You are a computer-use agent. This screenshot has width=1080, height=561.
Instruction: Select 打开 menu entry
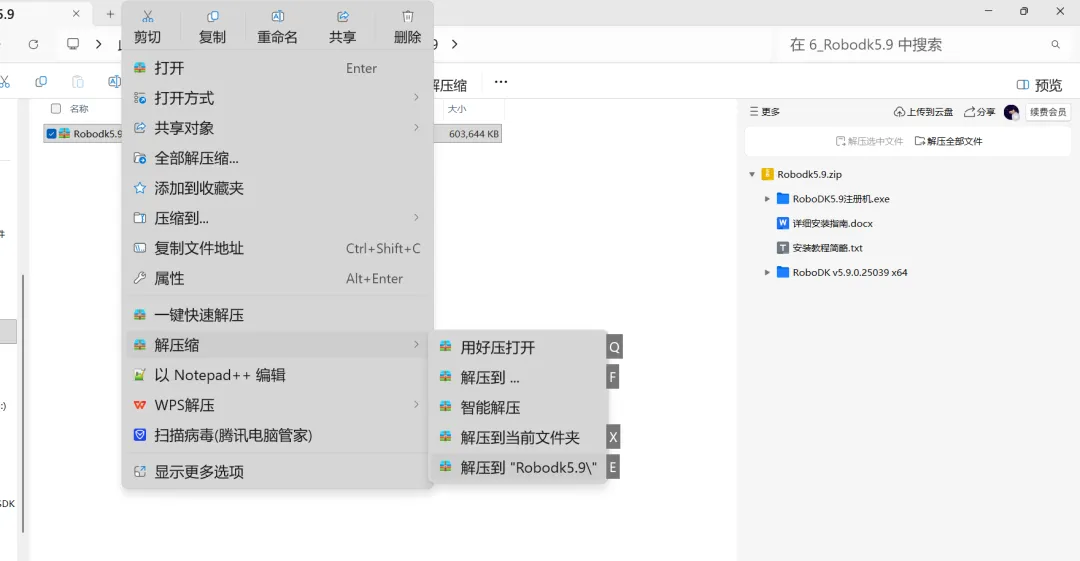[x=278, y=68]
